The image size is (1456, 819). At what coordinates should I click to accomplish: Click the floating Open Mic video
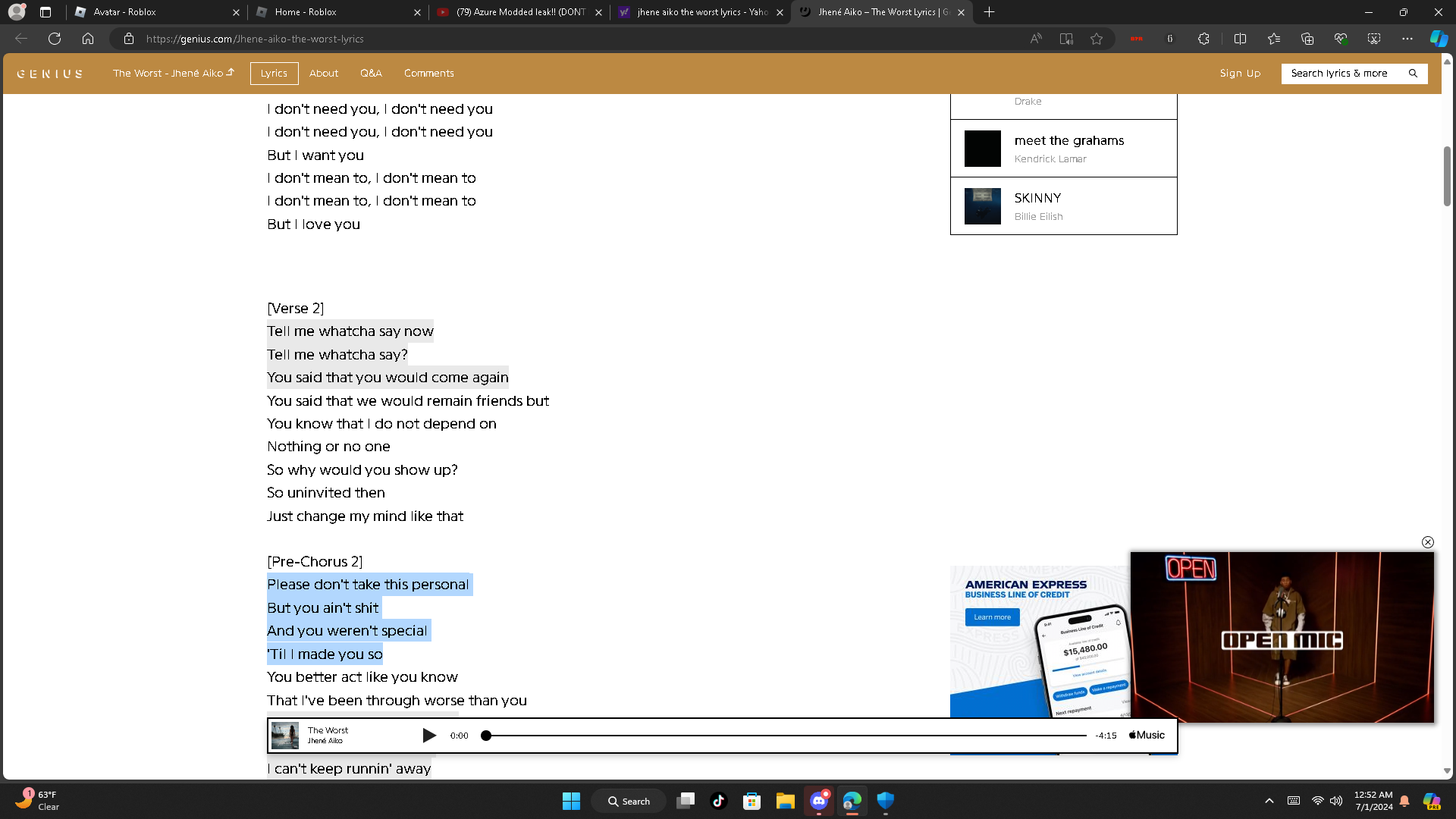1282,637
